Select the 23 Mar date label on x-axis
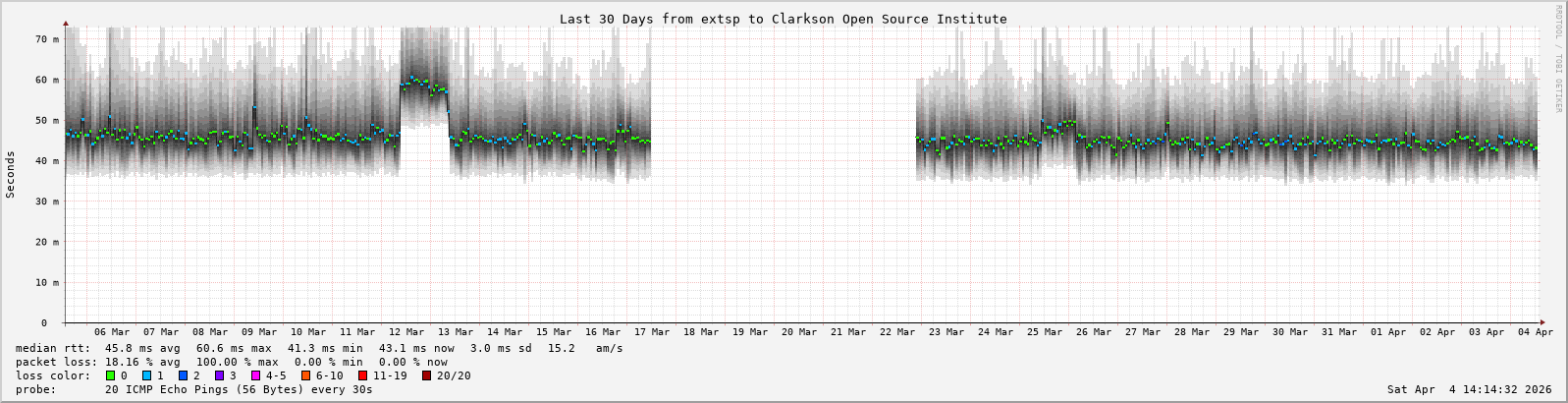The height and width of the screenshot is (403, 1568). pyautogui.click(x=946, y=332)
